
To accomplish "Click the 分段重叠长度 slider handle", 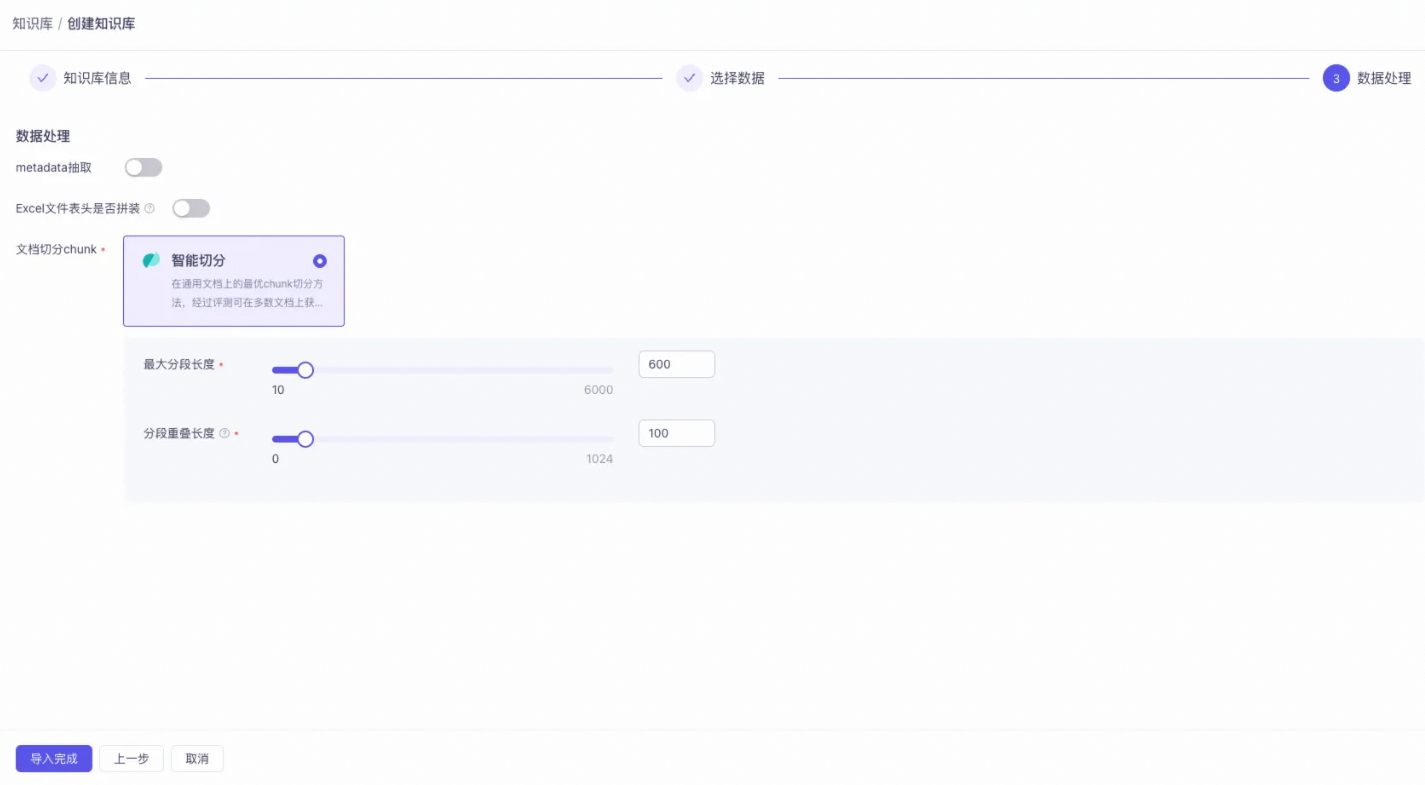I will tap(306, 439).
